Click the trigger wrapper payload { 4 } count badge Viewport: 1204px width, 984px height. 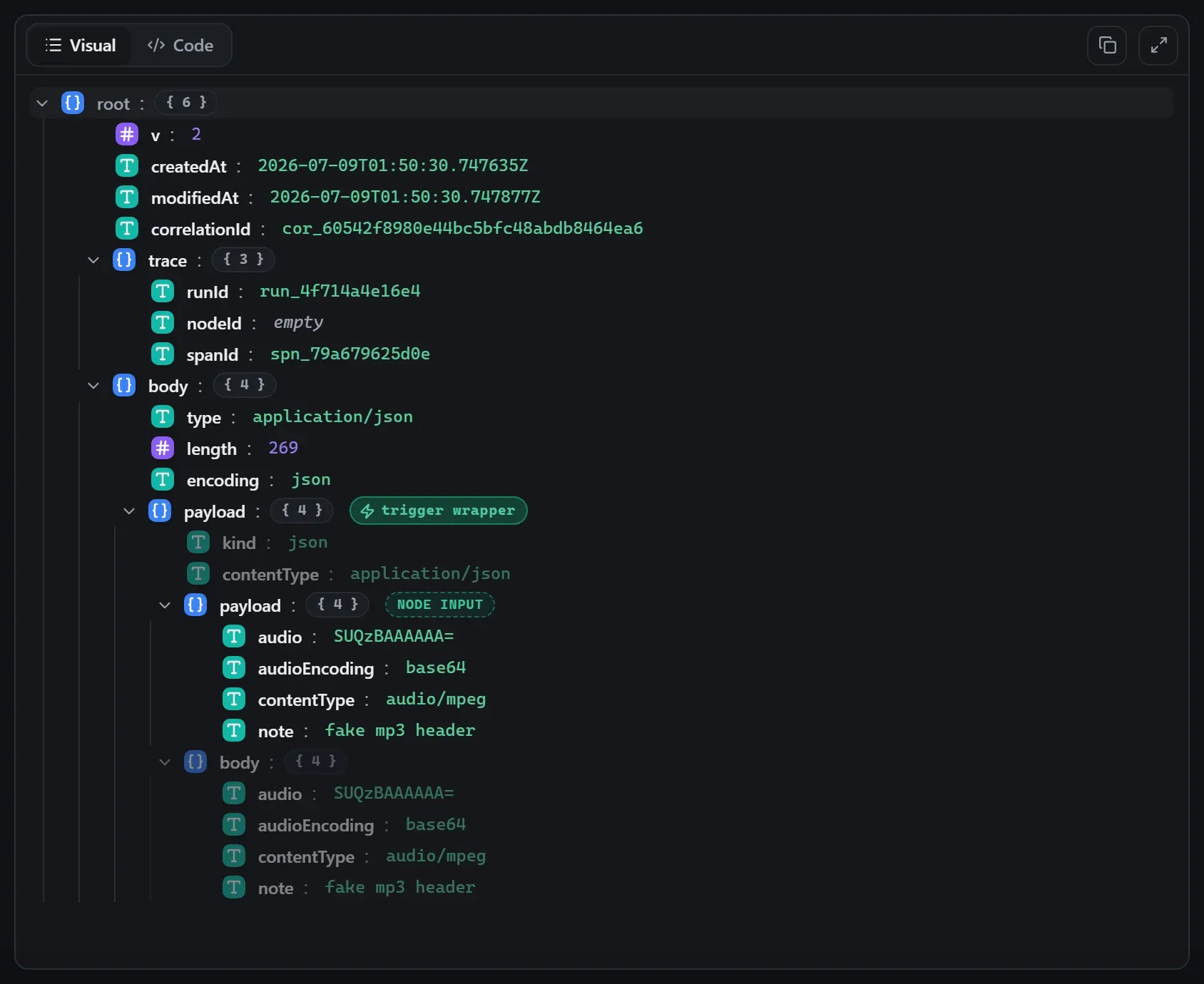coord(302,511)
